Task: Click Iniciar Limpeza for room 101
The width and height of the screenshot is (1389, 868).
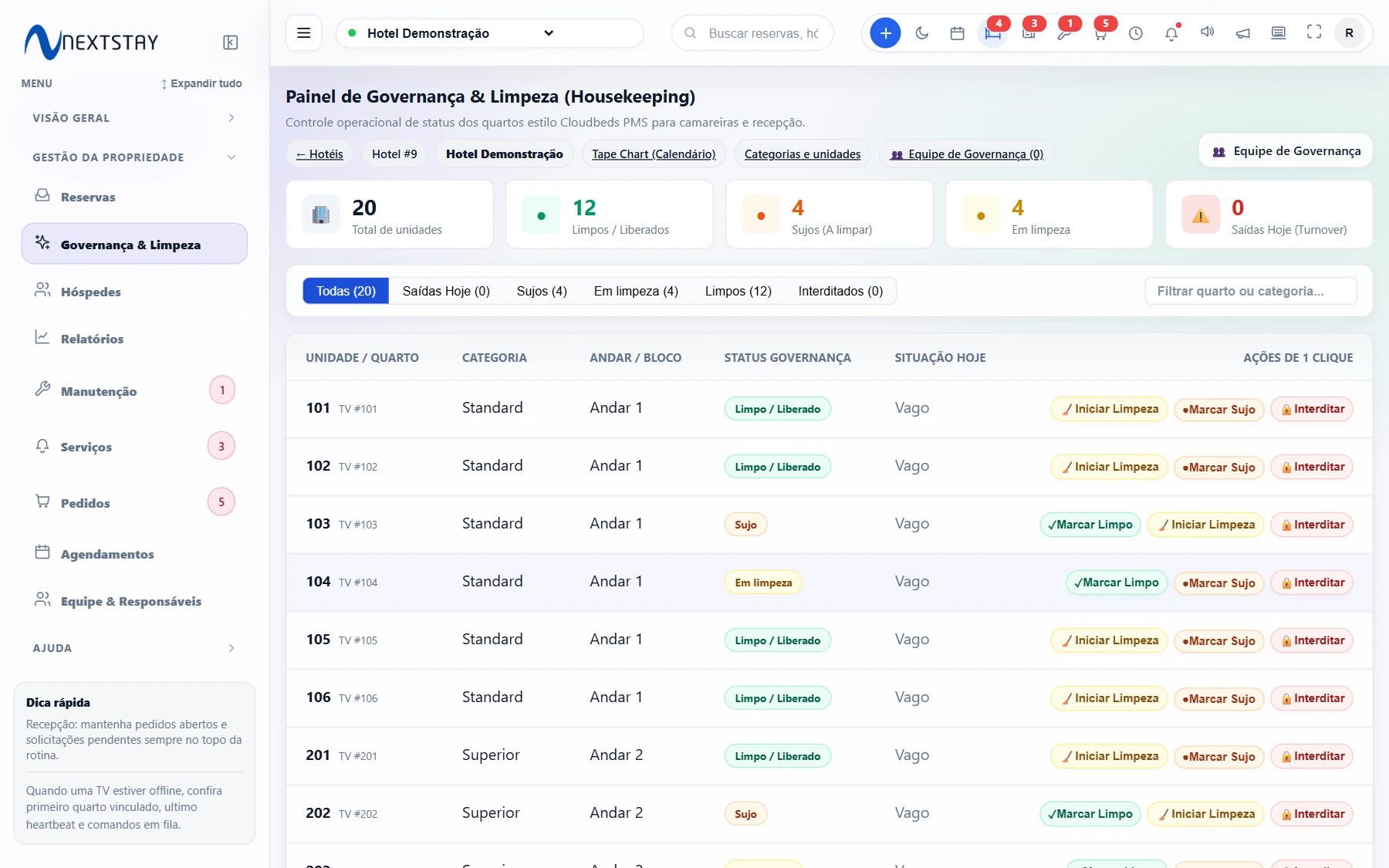Action: 1109,409
